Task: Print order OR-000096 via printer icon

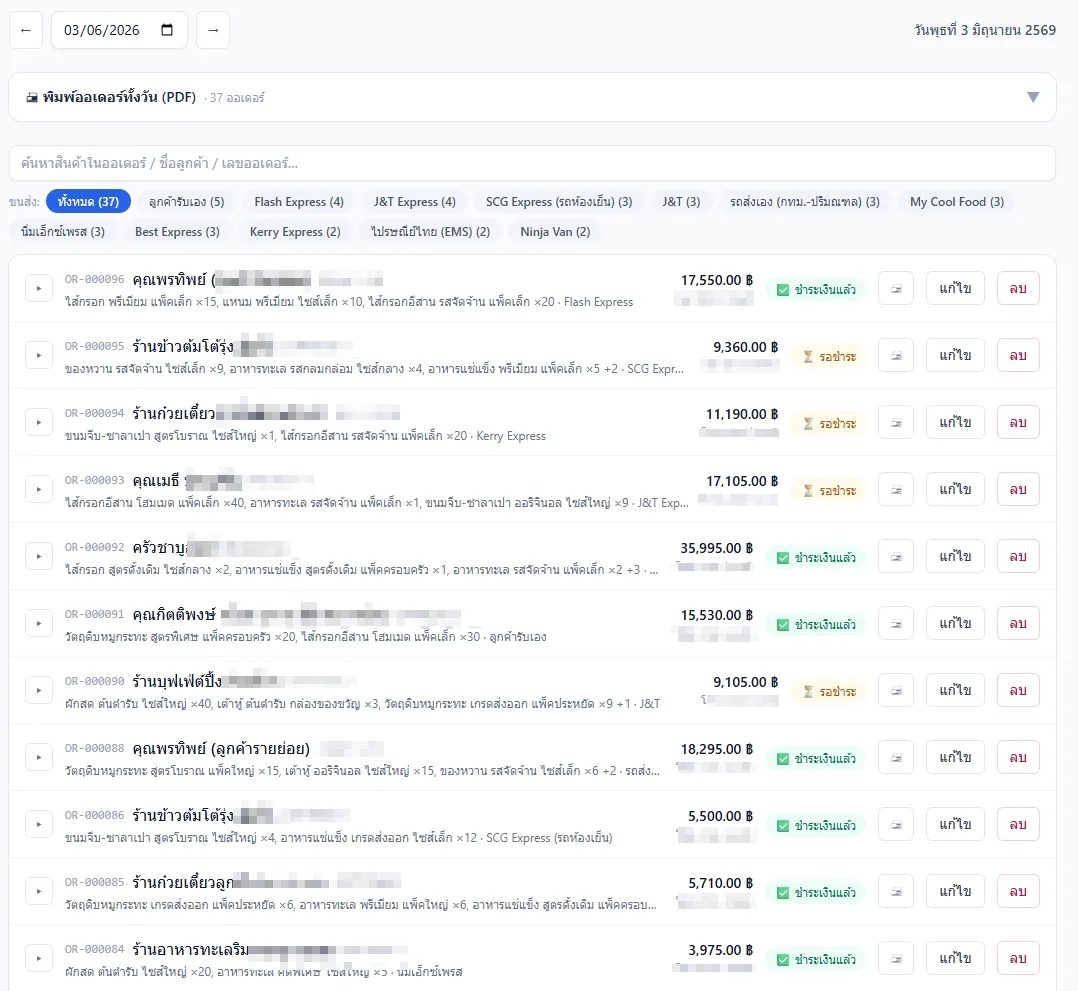Action: click(896, 288)
